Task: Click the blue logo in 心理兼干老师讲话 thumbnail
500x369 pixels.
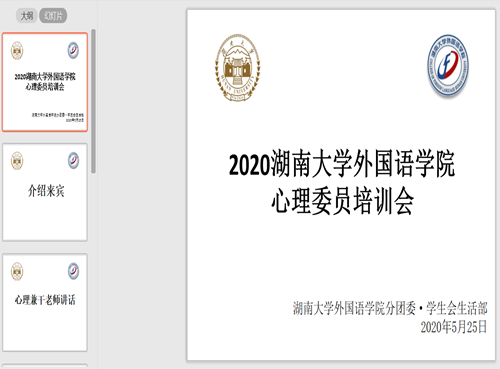Action: [73, 271]
